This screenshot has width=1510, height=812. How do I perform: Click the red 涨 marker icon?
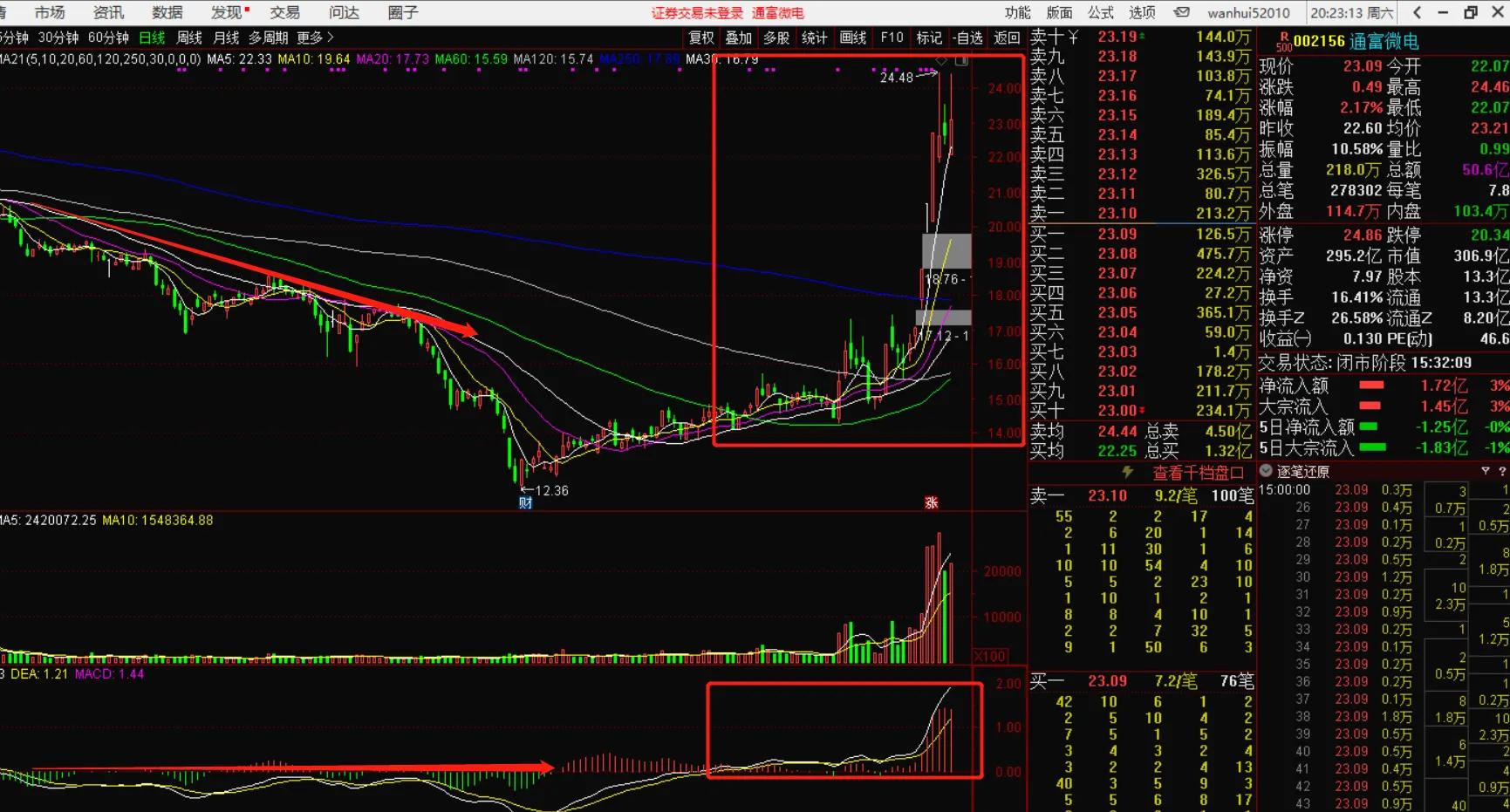point(932,502)
